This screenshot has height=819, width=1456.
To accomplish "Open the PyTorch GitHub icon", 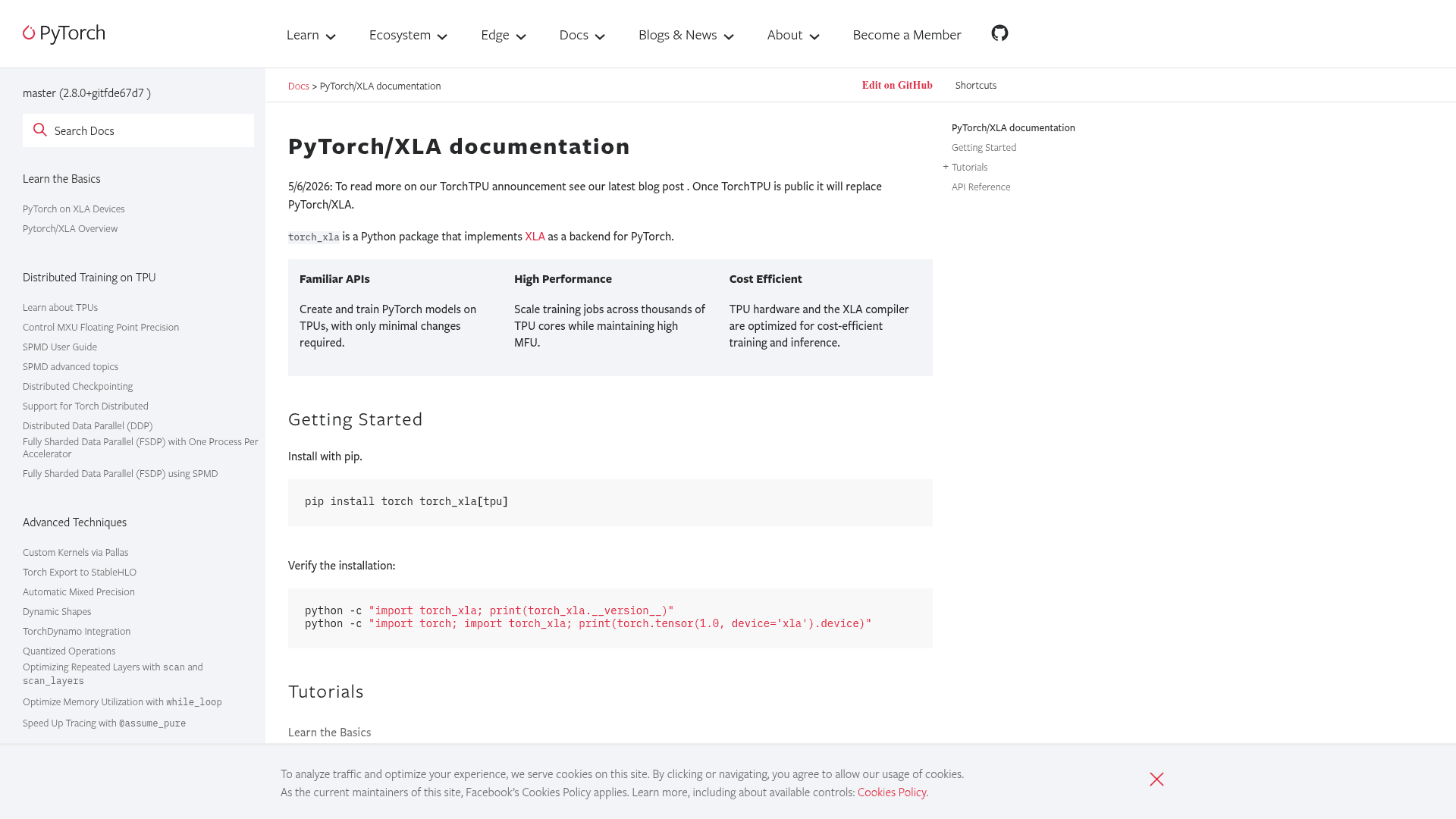I will 999,33.
